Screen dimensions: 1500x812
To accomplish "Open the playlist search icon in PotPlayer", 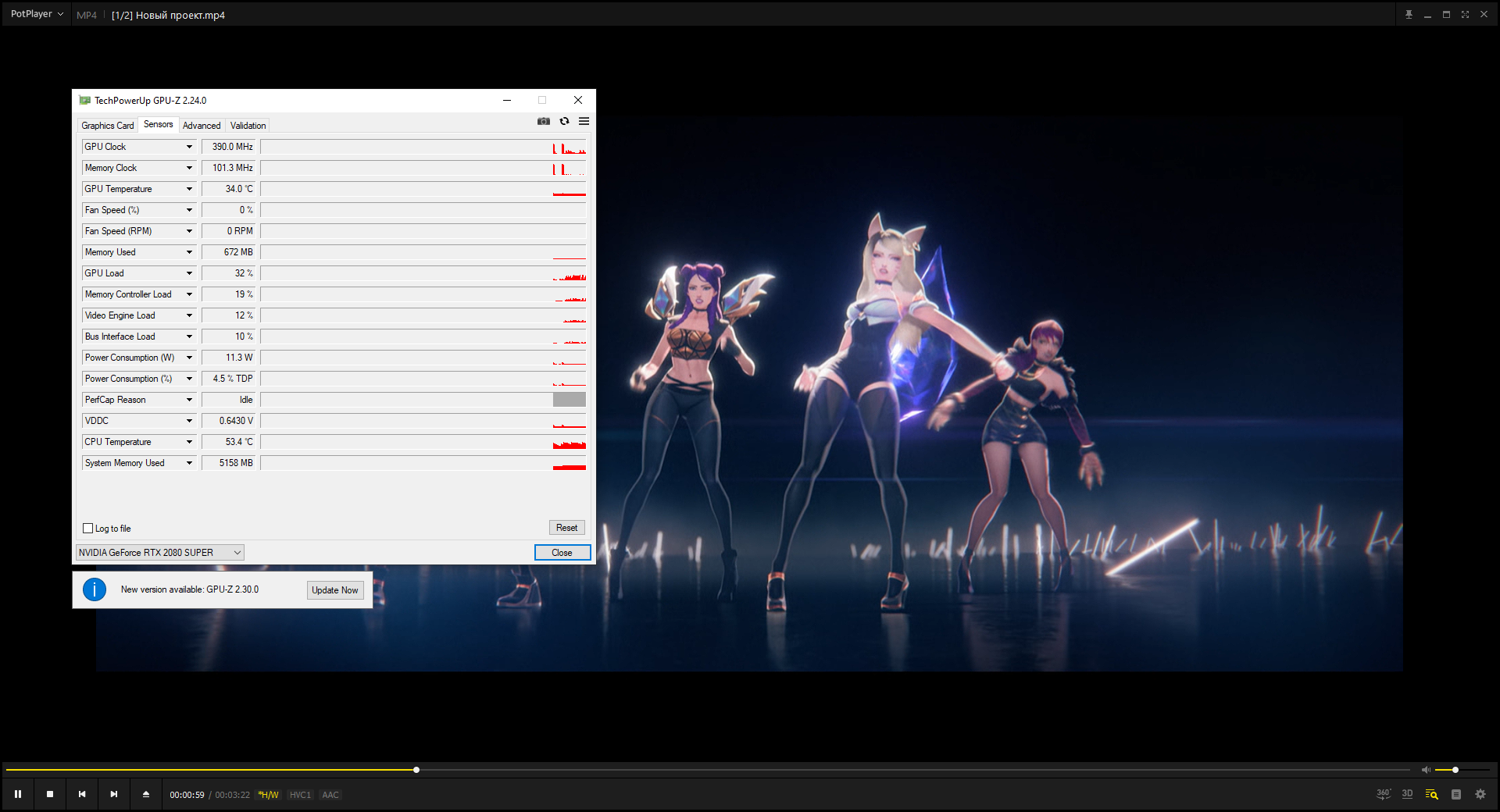I will coord(1432,794).
